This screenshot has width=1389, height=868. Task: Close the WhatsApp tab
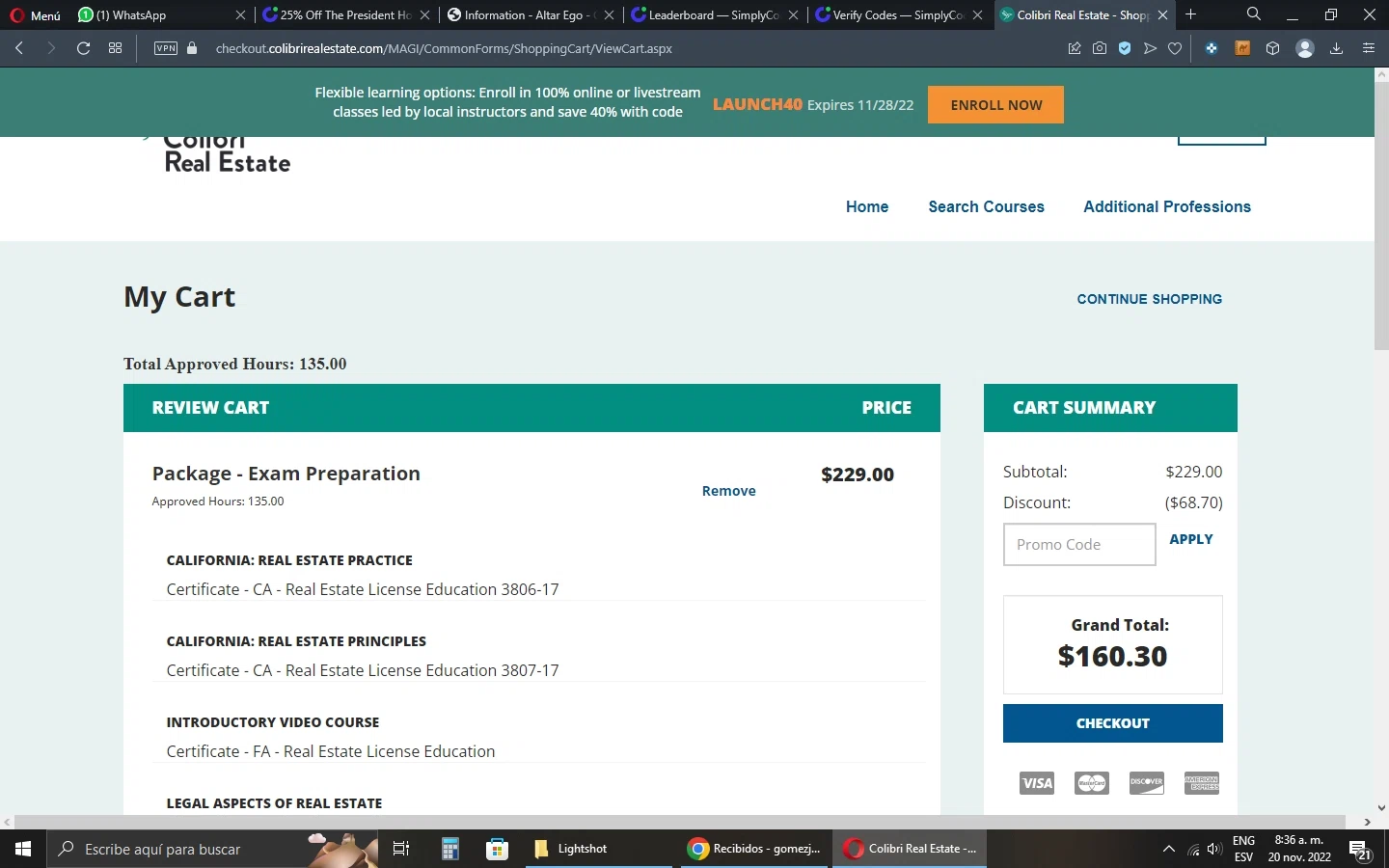(x=240, y=14)
